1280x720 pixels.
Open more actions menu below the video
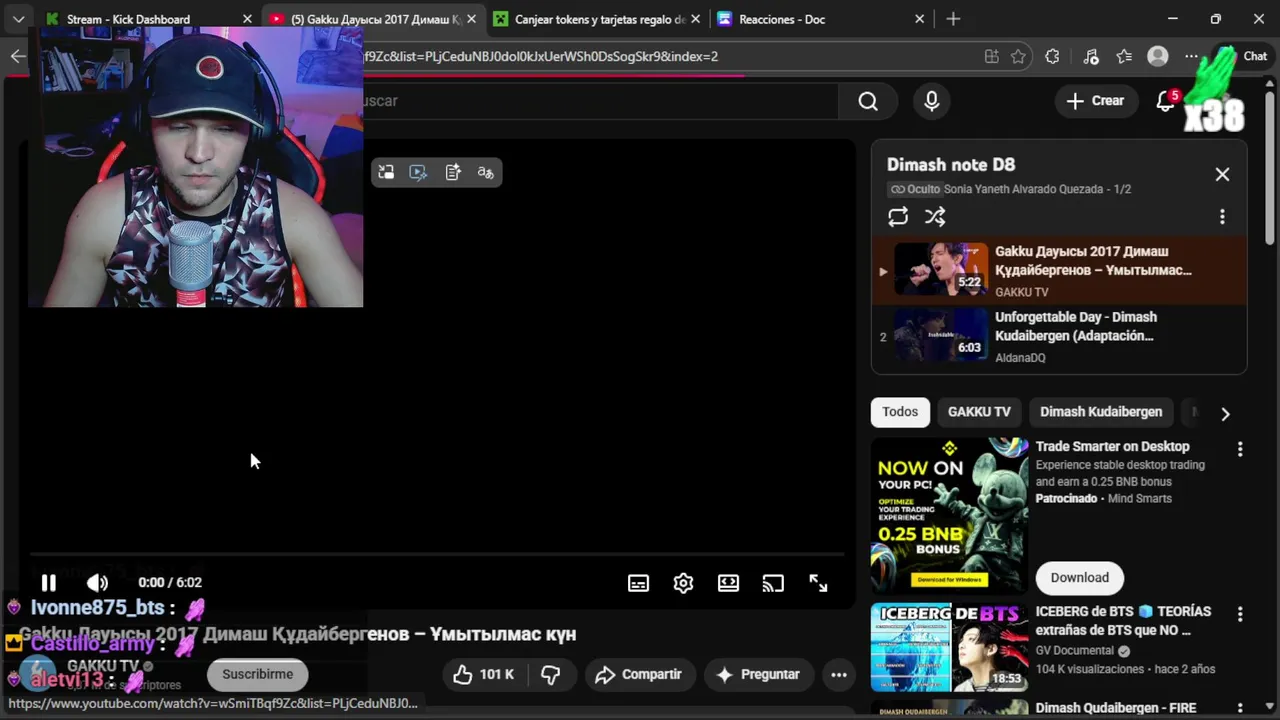(839, 675)
